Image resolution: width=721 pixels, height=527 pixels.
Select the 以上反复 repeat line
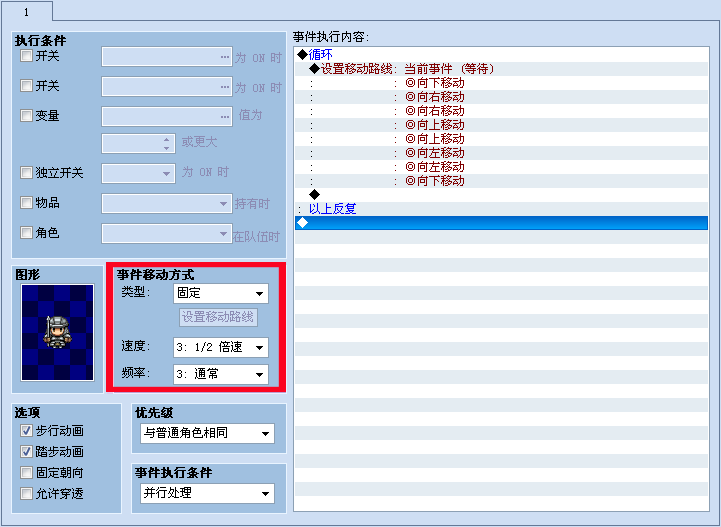(502, 209)
